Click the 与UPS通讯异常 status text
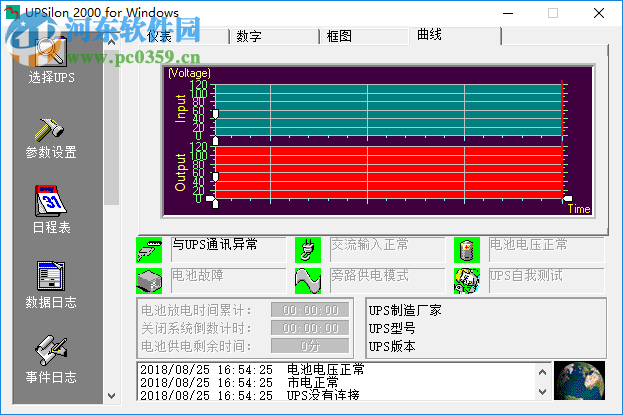Image resolution: width=623 pixels, height=415 pixels. 215,244
